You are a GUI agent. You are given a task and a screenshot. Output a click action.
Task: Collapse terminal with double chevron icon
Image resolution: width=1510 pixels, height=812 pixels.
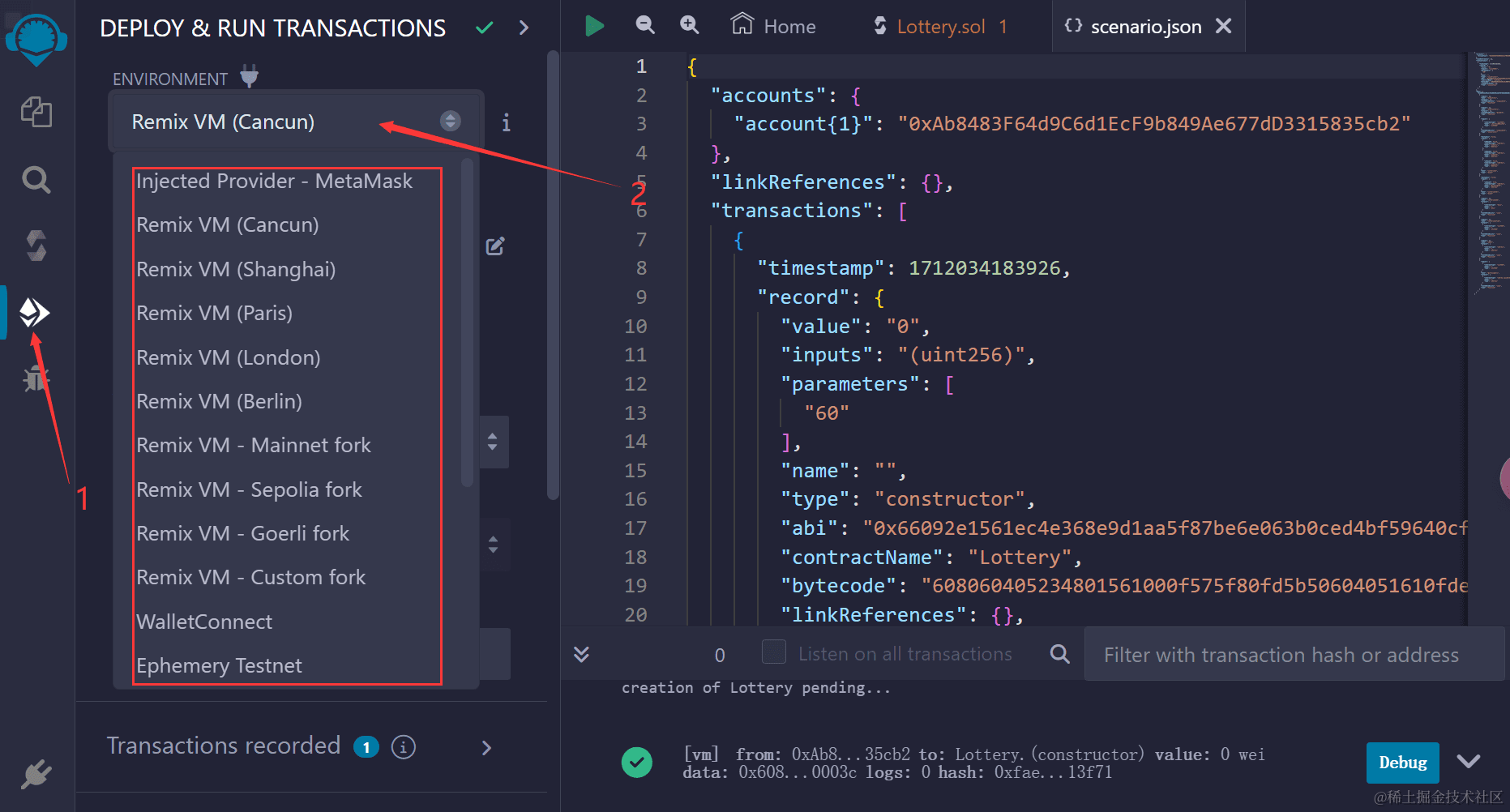pos(581,654)
